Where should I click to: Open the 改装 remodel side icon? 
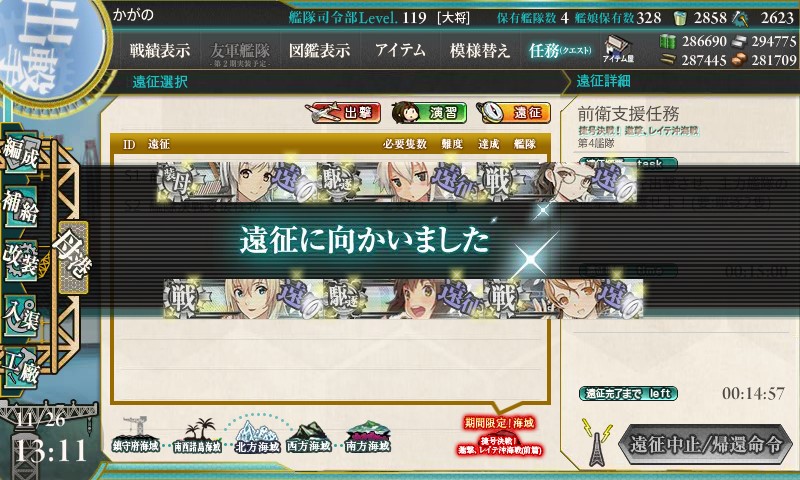21,260
